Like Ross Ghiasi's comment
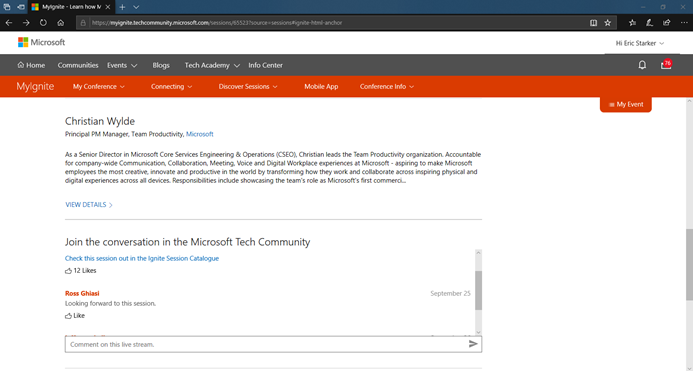Viewport: 693px width, 371px height. pyautogui.click(x=75, y=316)
